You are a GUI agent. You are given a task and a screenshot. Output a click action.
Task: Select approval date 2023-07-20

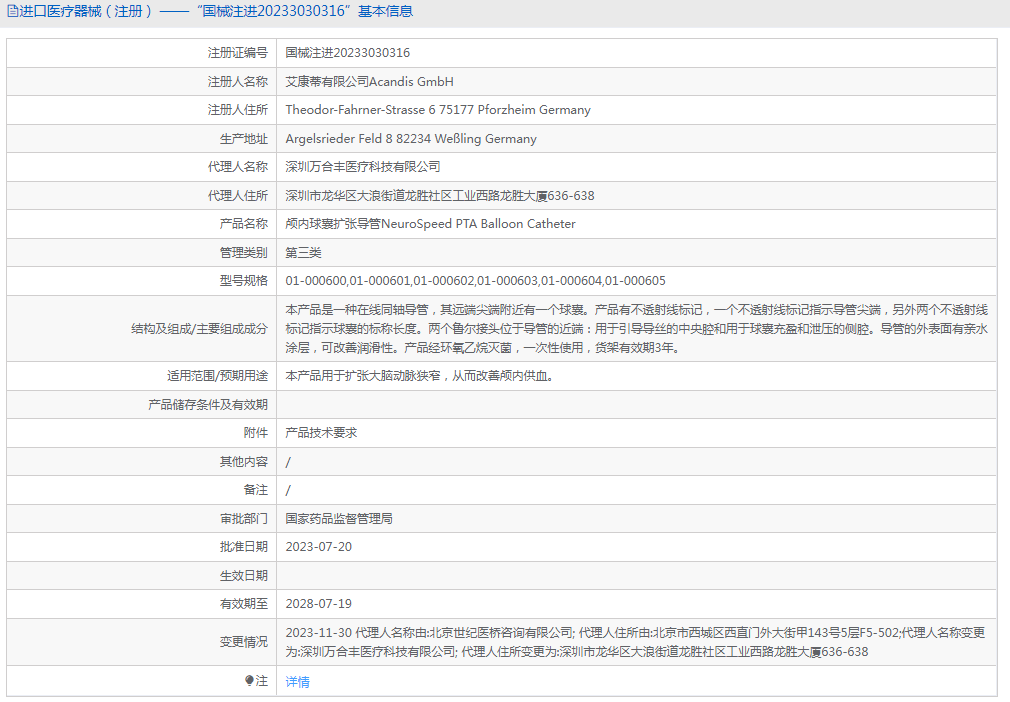[319, 547]
